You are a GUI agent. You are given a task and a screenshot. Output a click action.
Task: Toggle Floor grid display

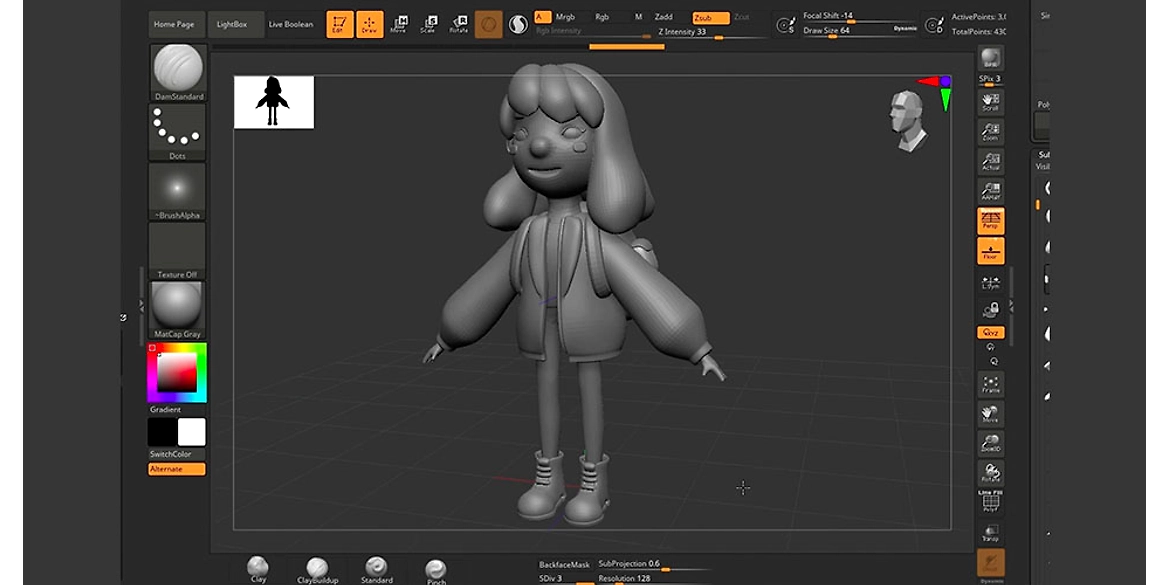990,251
